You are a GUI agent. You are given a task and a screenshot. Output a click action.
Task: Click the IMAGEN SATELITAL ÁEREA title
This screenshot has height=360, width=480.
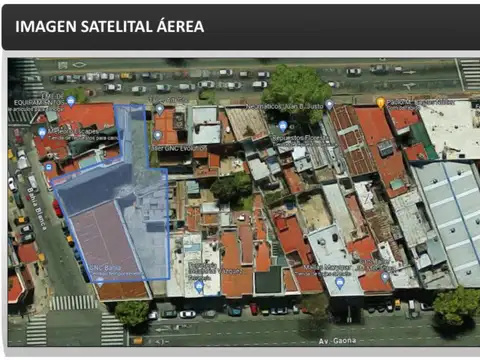(110, 27)
